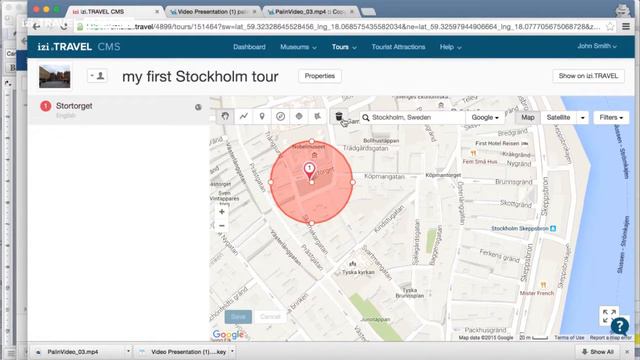Switch to the izi.TRAVEL CMS browser tab
The image size is (640, 360).
coord(115,12)
